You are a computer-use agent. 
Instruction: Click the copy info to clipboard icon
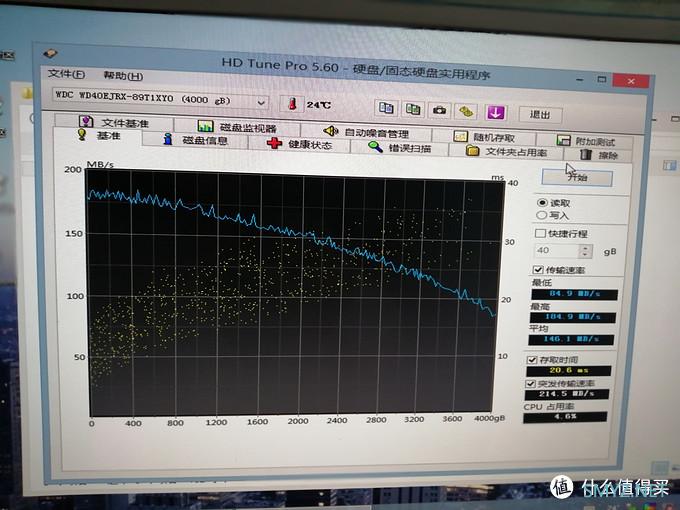click(386, 108)
